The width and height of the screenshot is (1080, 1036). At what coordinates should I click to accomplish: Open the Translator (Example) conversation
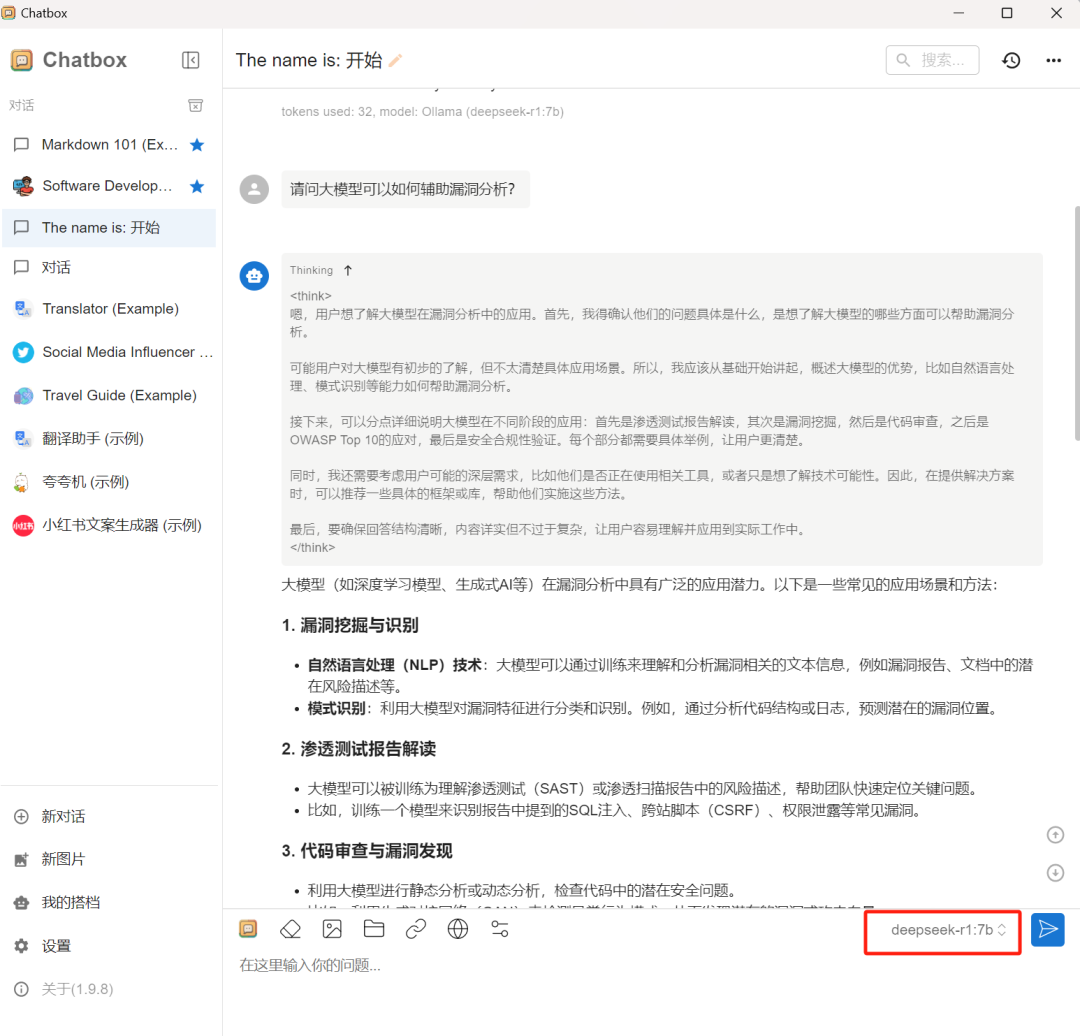point(110,309)
